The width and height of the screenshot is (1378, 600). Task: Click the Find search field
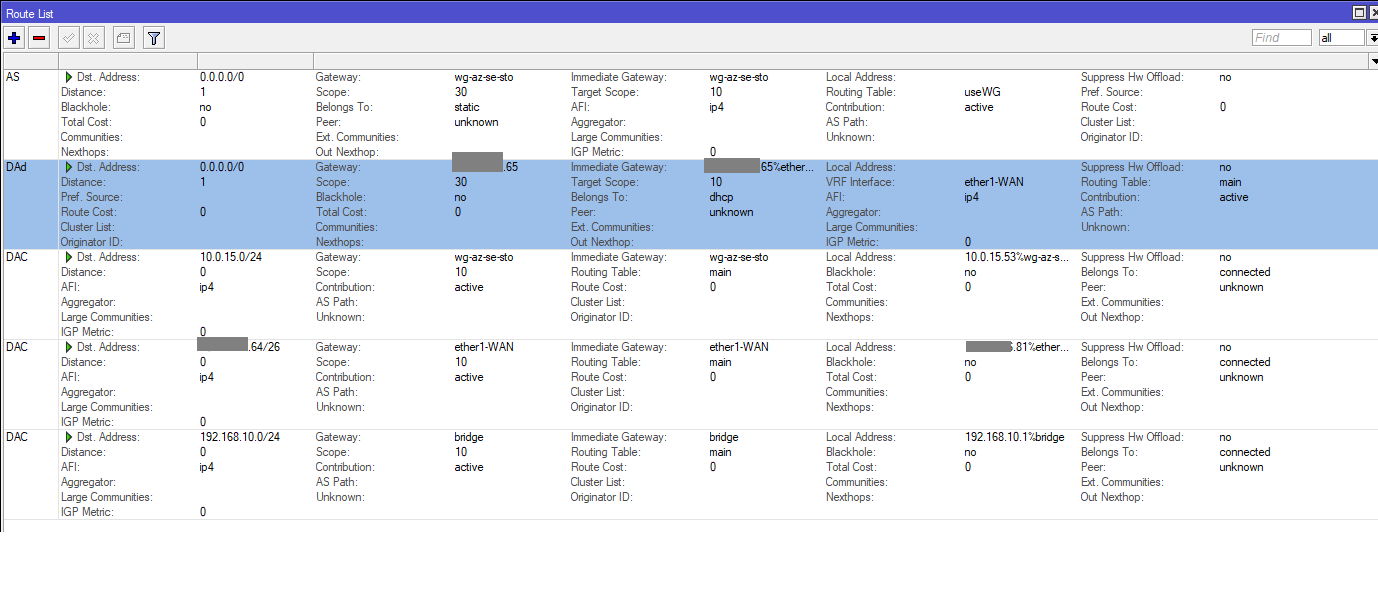1281,38
